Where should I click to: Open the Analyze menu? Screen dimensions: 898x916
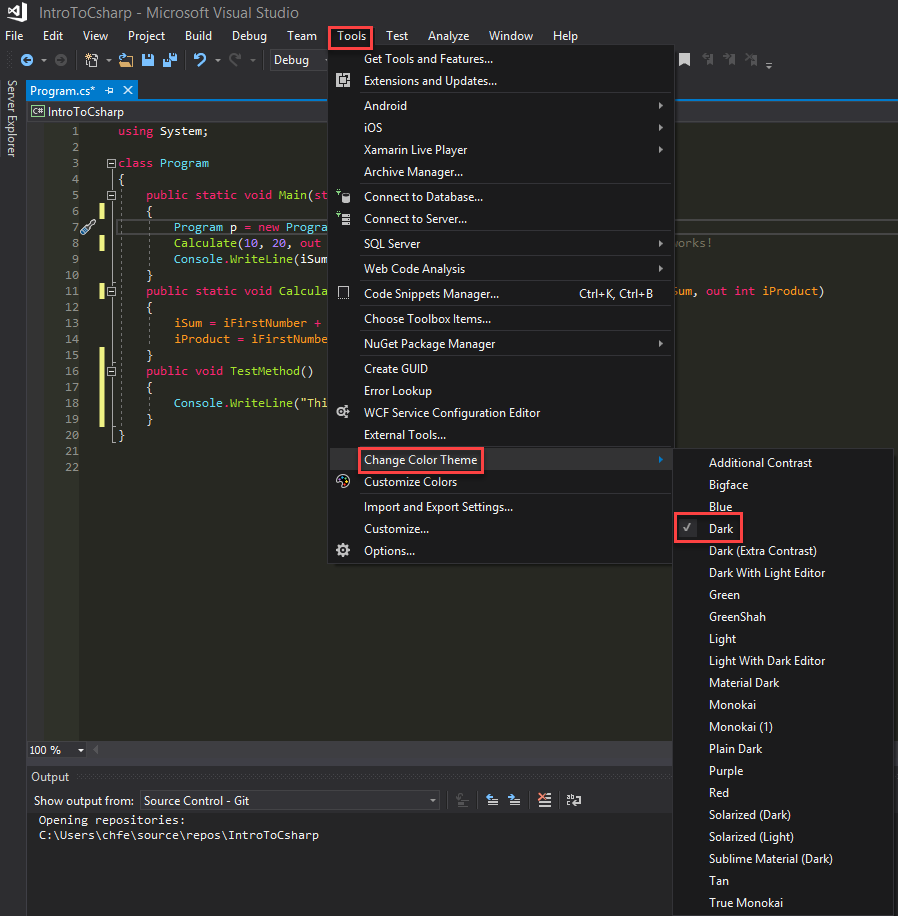[448, 36]
